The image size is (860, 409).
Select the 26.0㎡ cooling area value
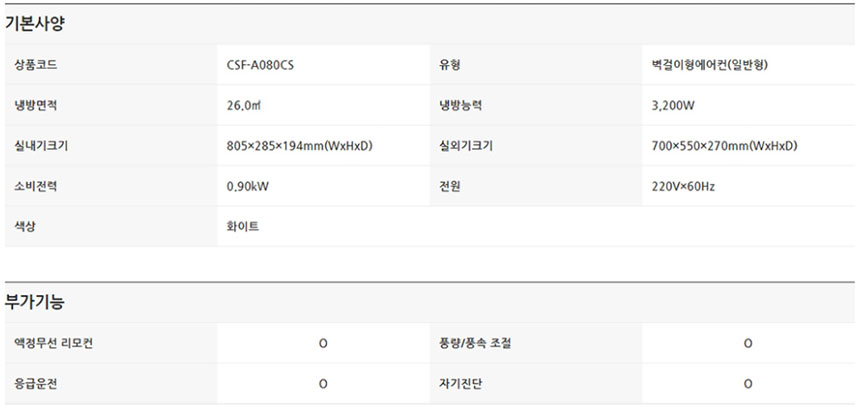245,105
